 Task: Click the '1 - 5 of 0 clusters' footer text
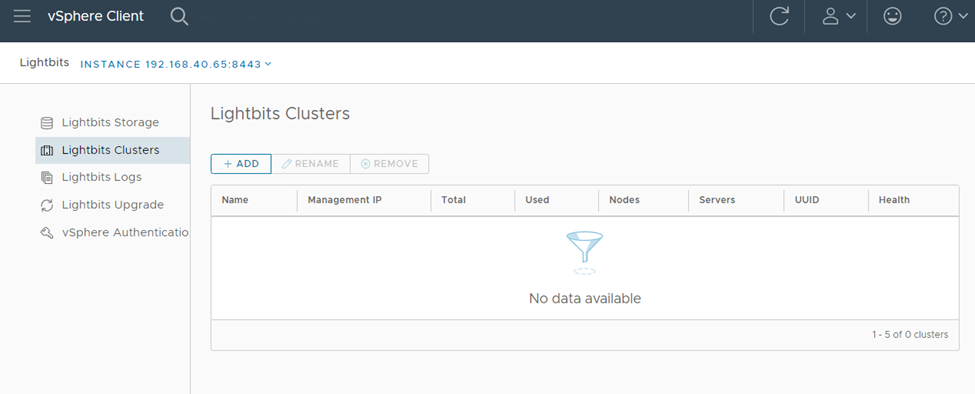tap(910, 334)
